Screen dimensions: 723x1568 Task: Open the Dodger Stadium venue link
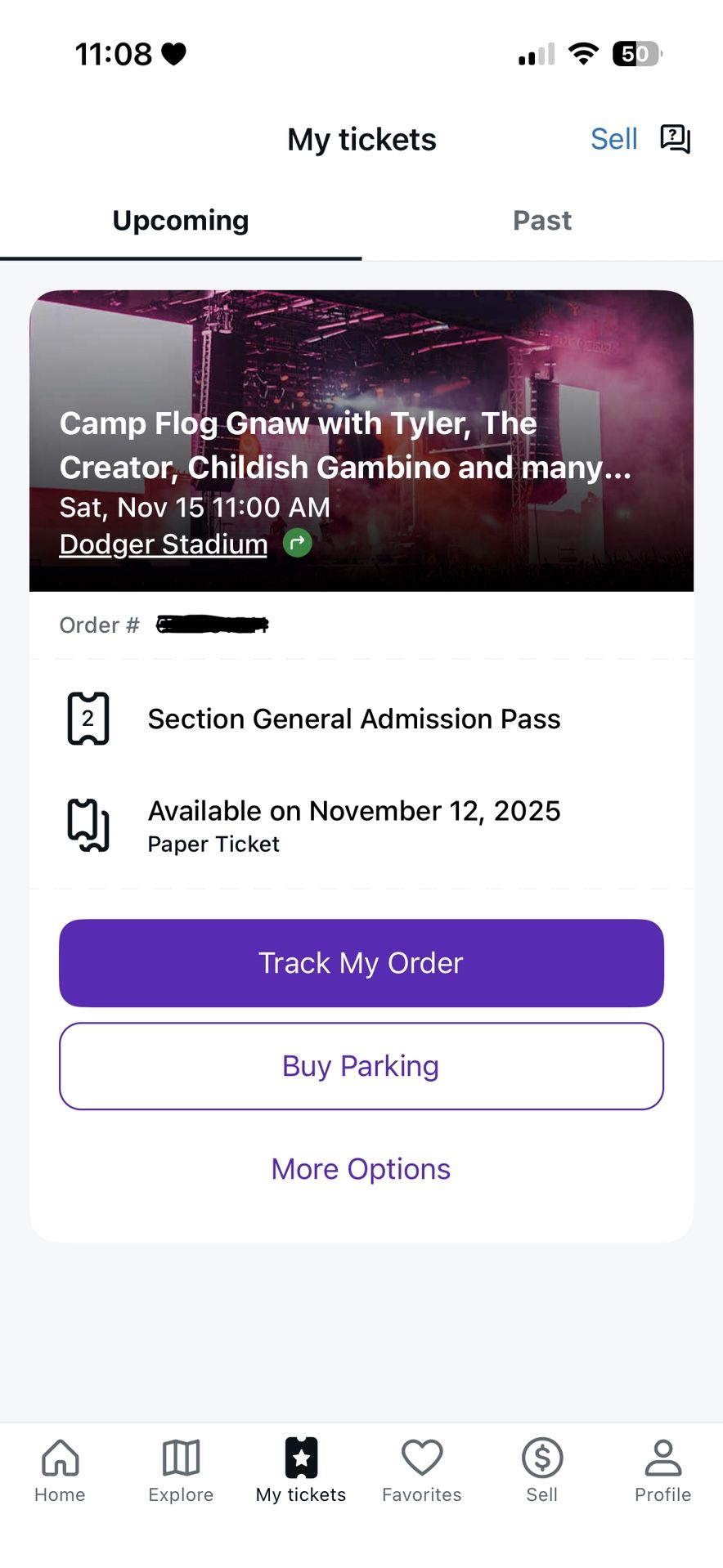pyautogui.click(x=164, y=544)
